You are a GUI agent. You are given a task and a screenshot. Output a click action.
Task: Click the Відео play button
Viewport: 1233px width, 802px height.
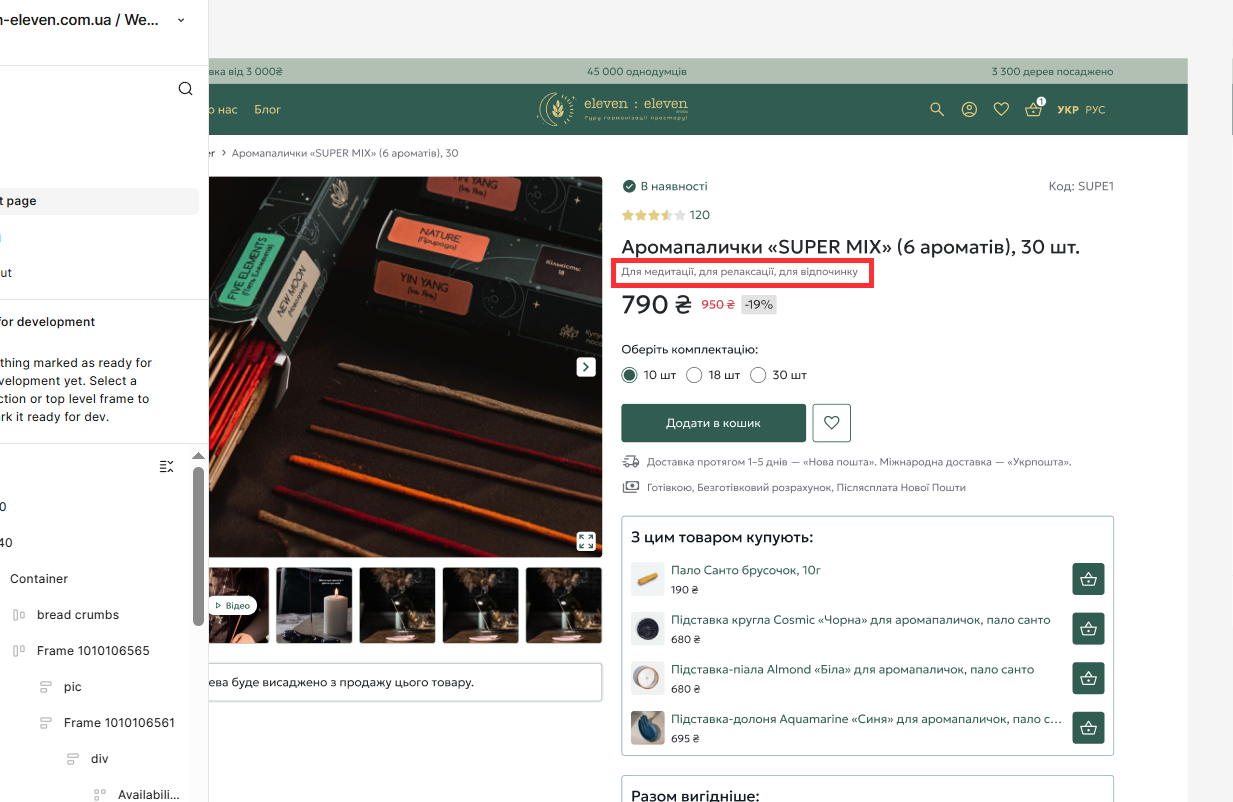233,606
